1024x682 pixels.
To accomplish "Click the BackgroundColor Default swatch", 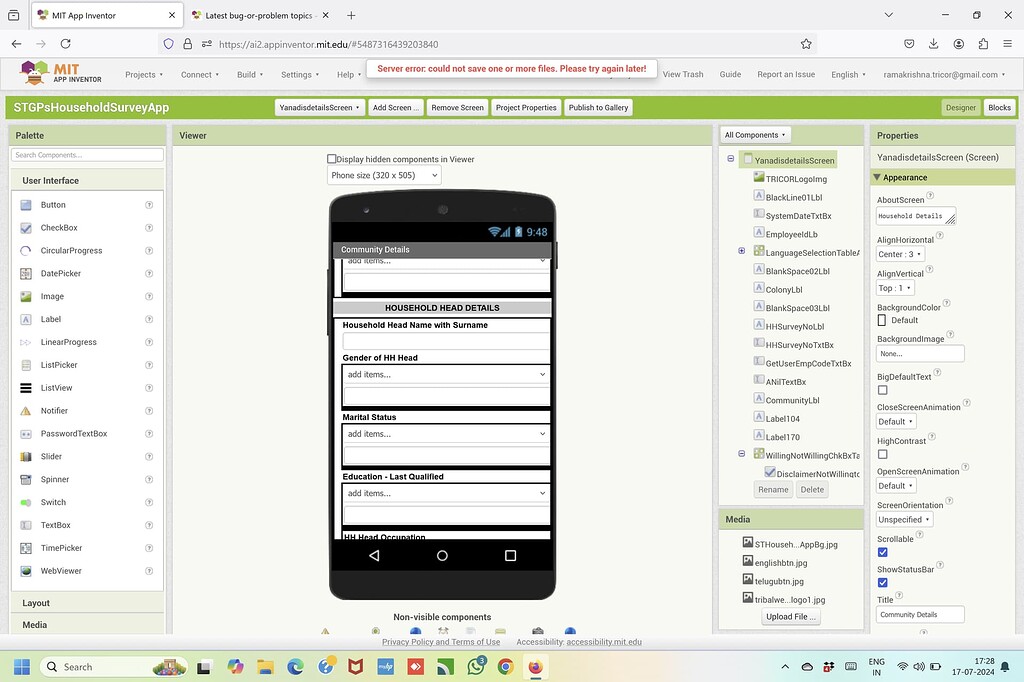I will (882, 320).
